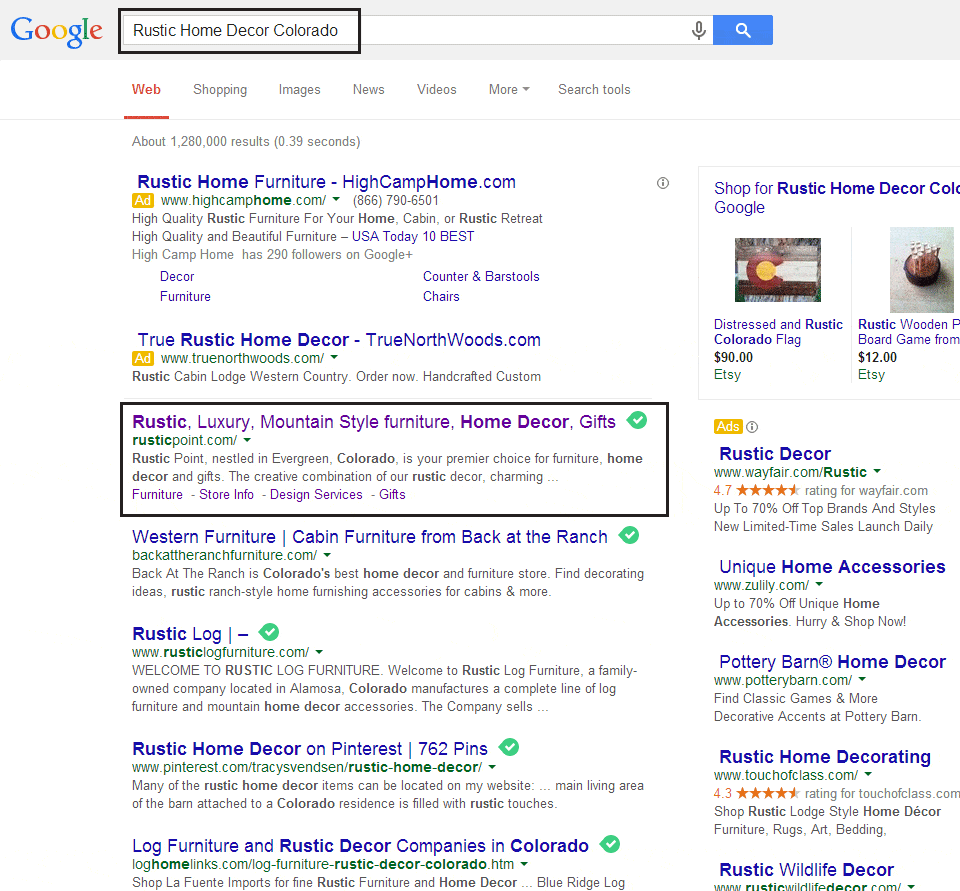Click the Ad badge under TrueNorthWoods title
Screen dimensions: 960x891
[x=143, y=358]
